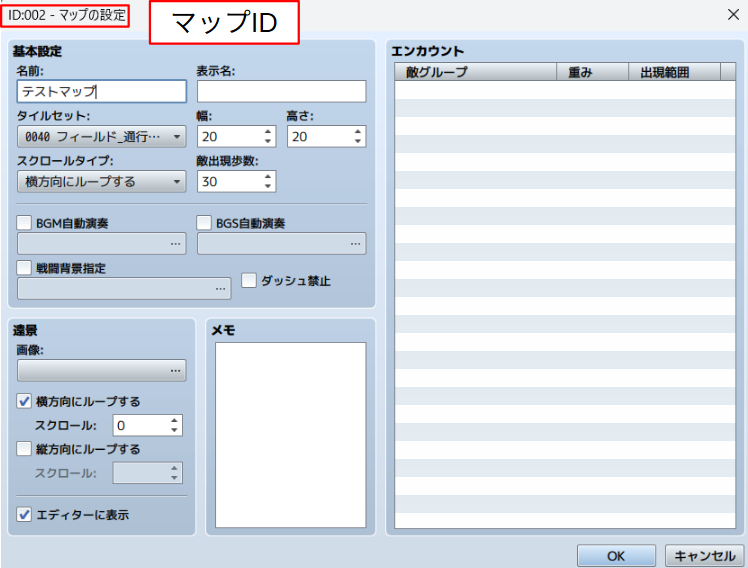Enable the BGS自動演奏 checkbox
Image resolution: width=748 pixels, height=568 pixels.
204,223
